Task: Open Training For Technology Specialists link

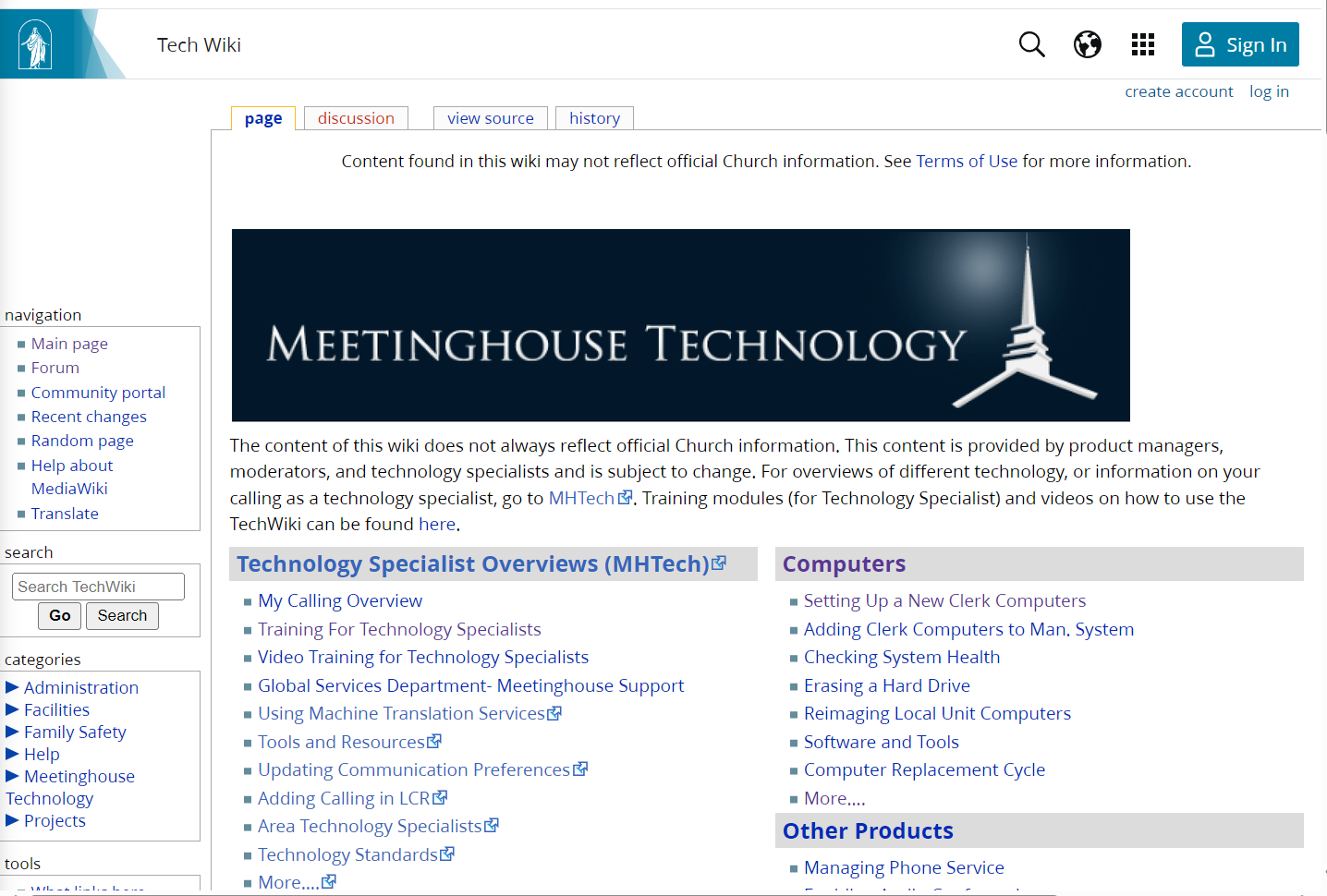Action: 399,629
